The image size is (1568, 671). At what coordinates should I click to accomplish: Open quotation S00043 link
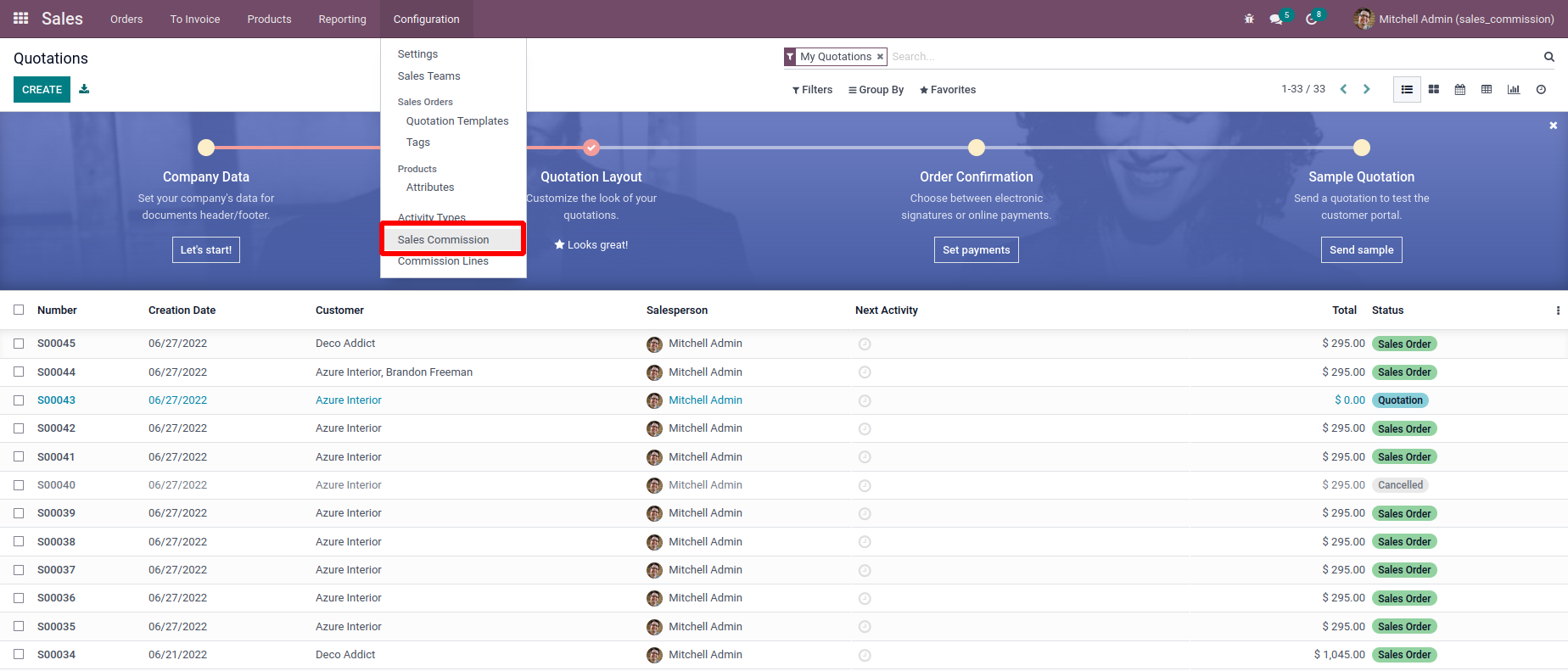click(x=56, y=400)
